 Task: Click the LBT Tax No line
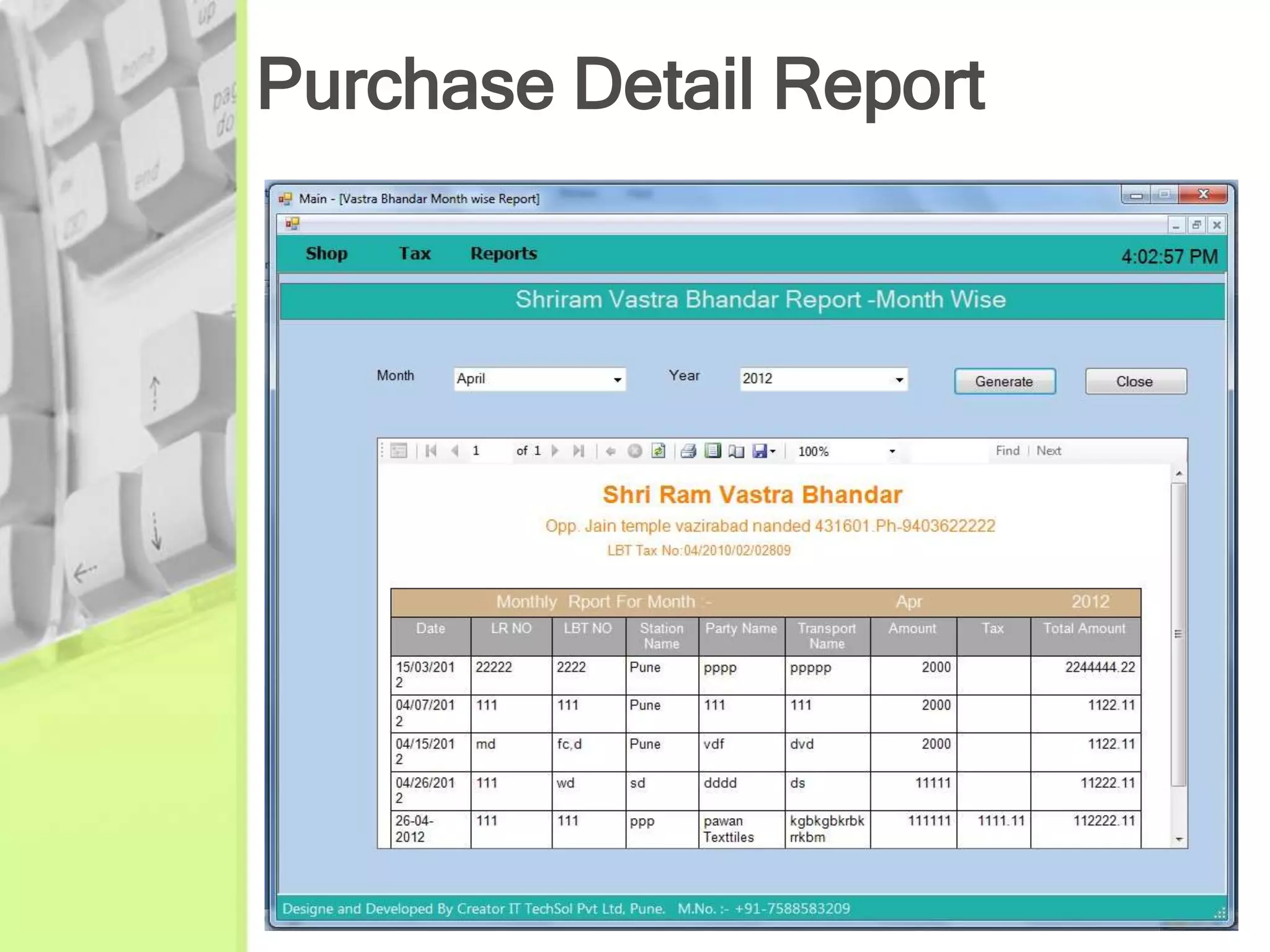coord(699,550)
